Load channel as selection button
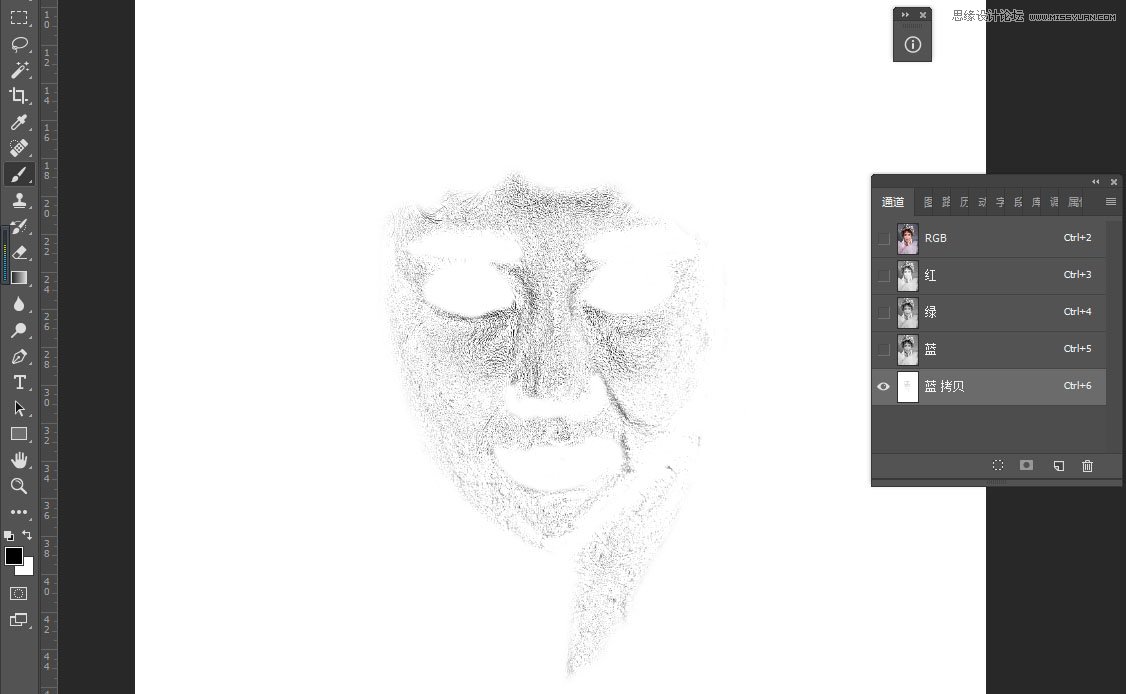Viewport: 1126px width, 694px height. click(x=997, y=466)
